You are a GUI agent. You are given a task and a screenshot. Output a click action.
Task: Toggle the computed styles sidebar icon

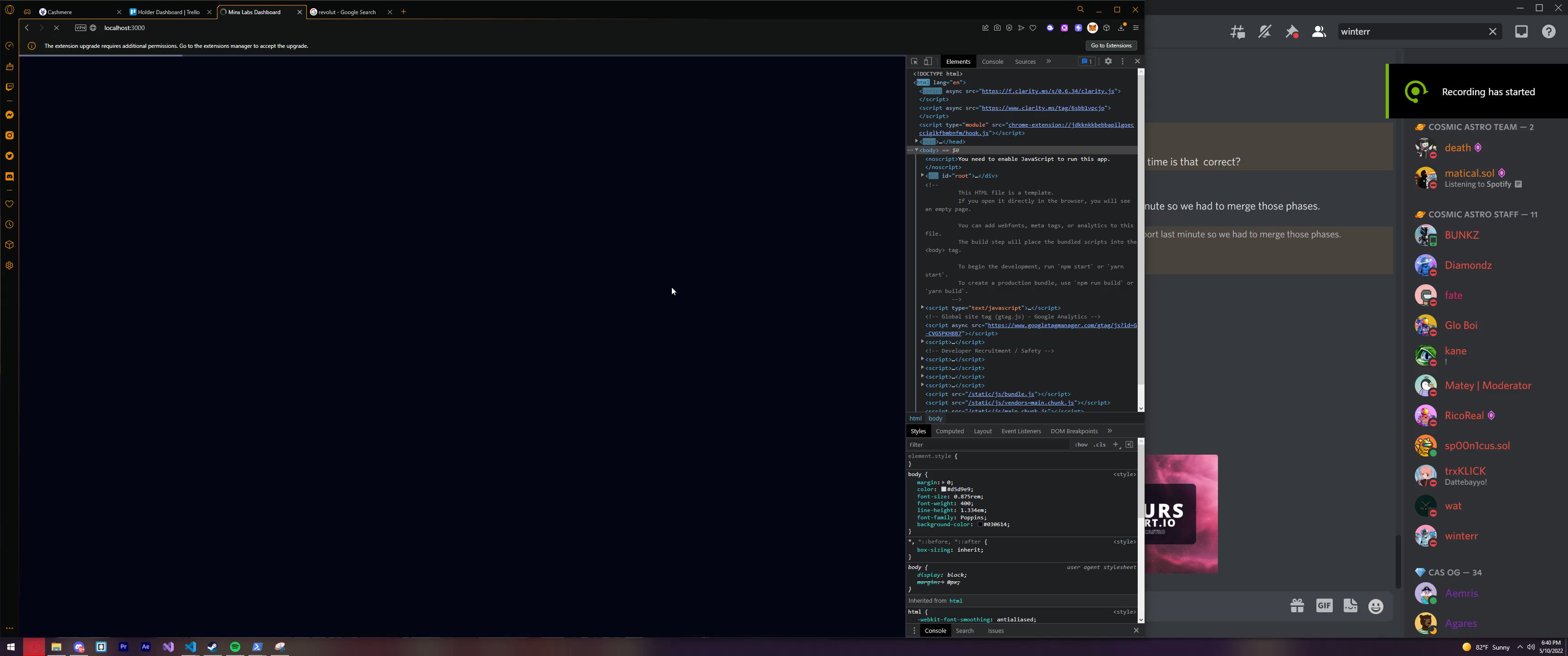pos(1129,445)
